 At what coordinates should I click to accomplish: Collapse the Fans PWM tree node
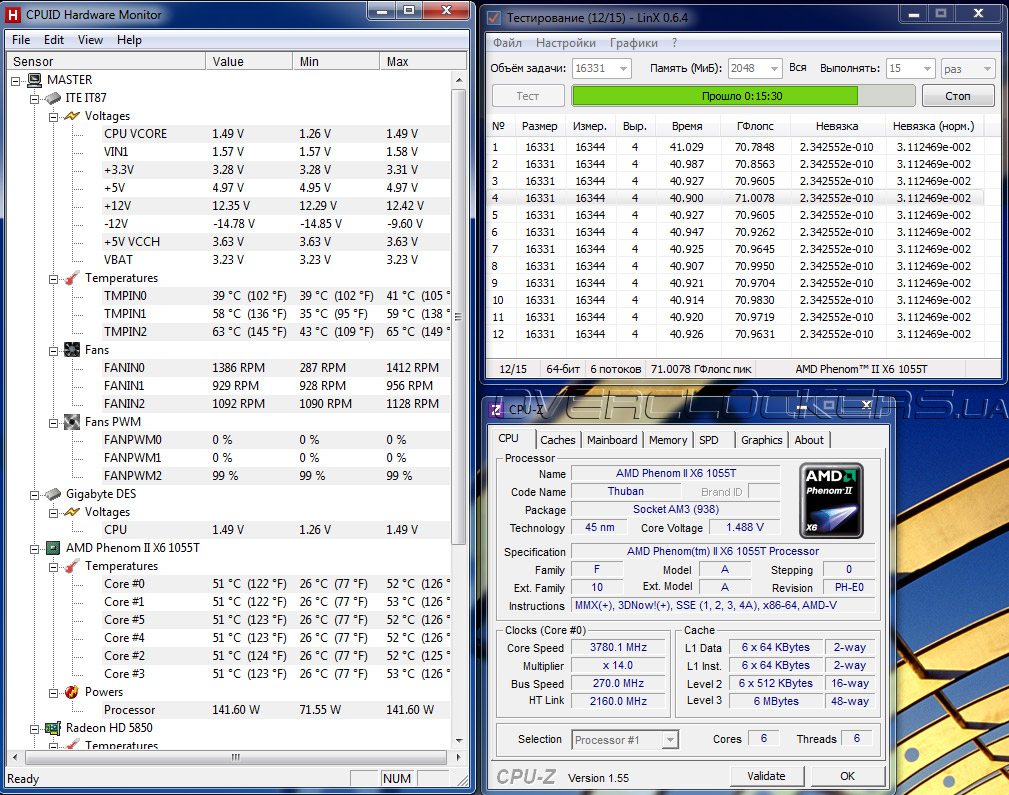(x=53, y=422)
